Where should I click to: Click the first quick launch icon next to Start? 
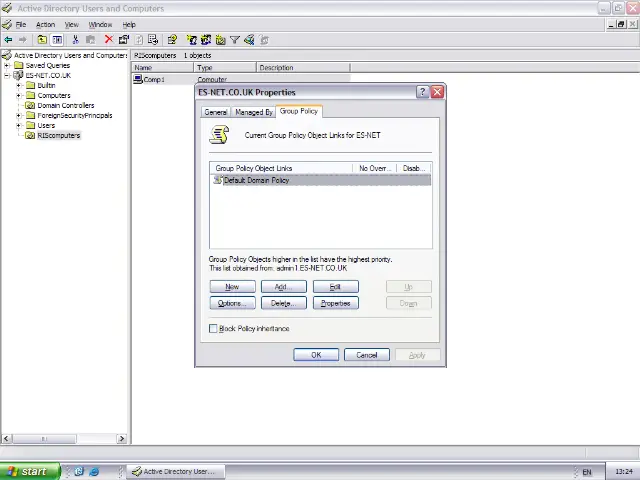point(79,471)
